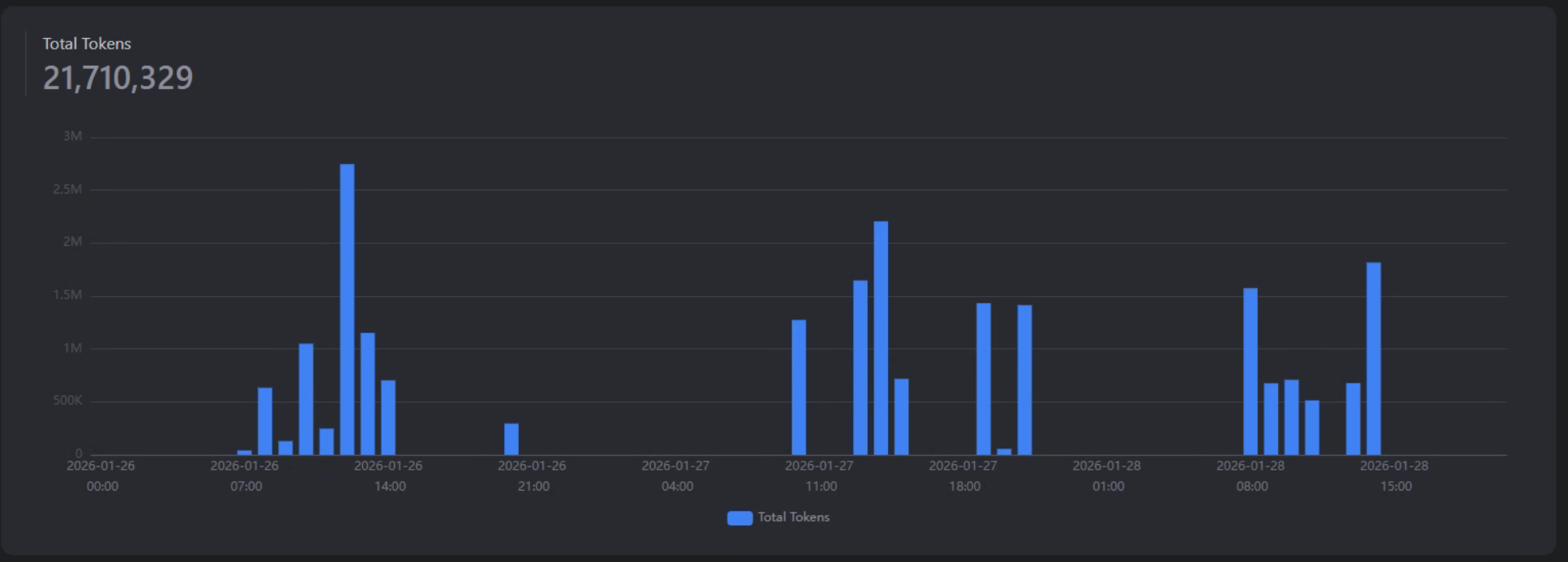Click the tiny 2026-01-27 20:00 bar

[1004, 452]
